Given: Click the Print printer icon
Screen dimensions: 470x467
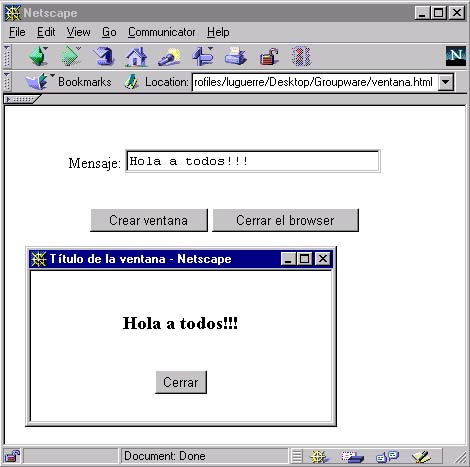Looking at the screenshot, I should click(x=235, y=56).
